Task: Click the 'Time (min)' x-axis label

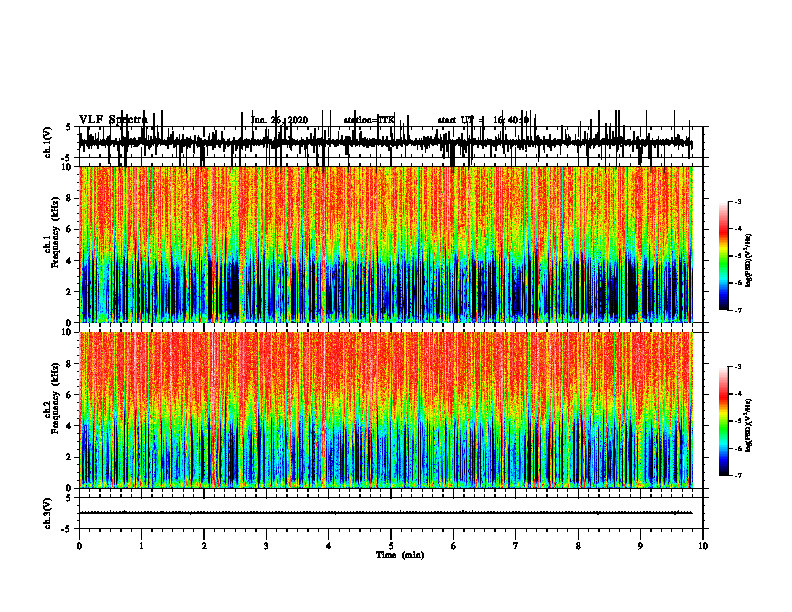Action: pos(400,555)
